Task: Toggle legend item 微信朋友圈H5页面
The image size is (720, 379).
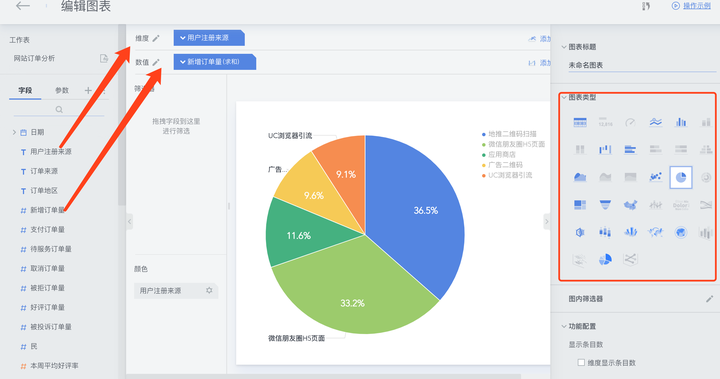Action: tap(513, 144)
